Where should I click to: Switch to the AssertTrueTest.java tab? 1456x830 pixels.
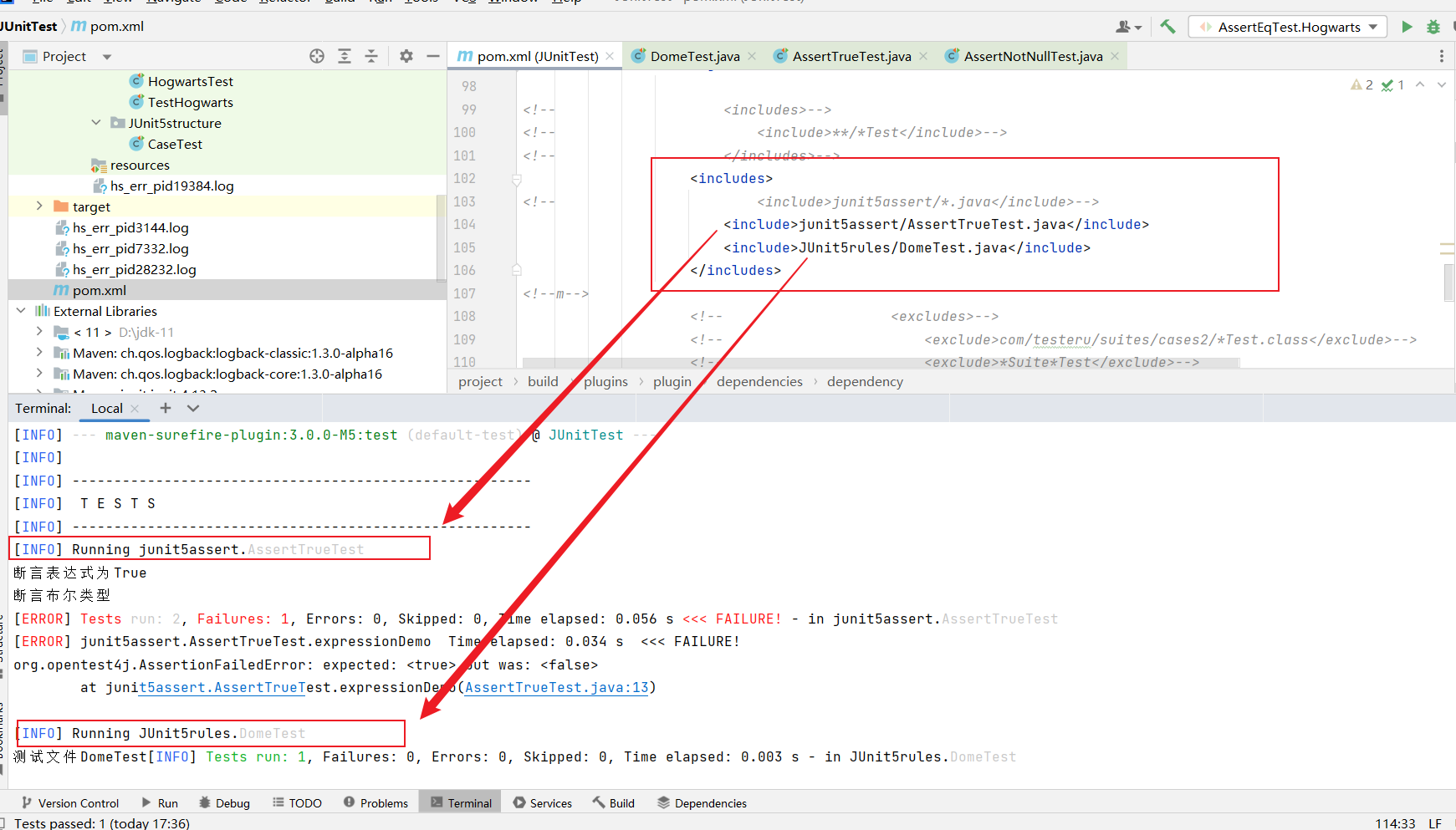click(x=851, y=56)
